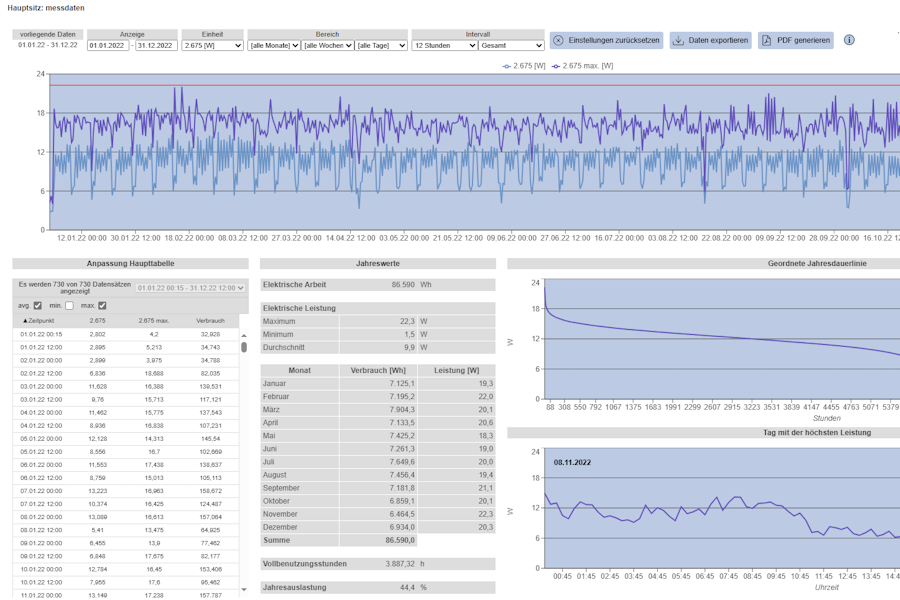Open the info icon next to PDF generieren
This screenshot has width=900, height=600.
(849, 40)
